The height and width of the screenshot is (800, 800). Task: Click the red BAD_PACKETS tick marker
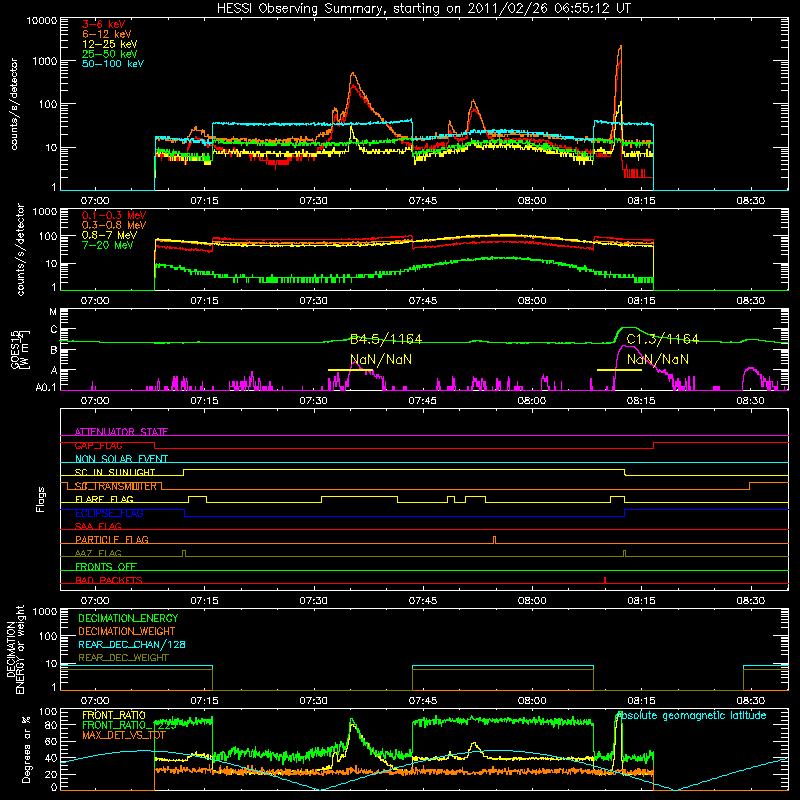tap(605, 580)
